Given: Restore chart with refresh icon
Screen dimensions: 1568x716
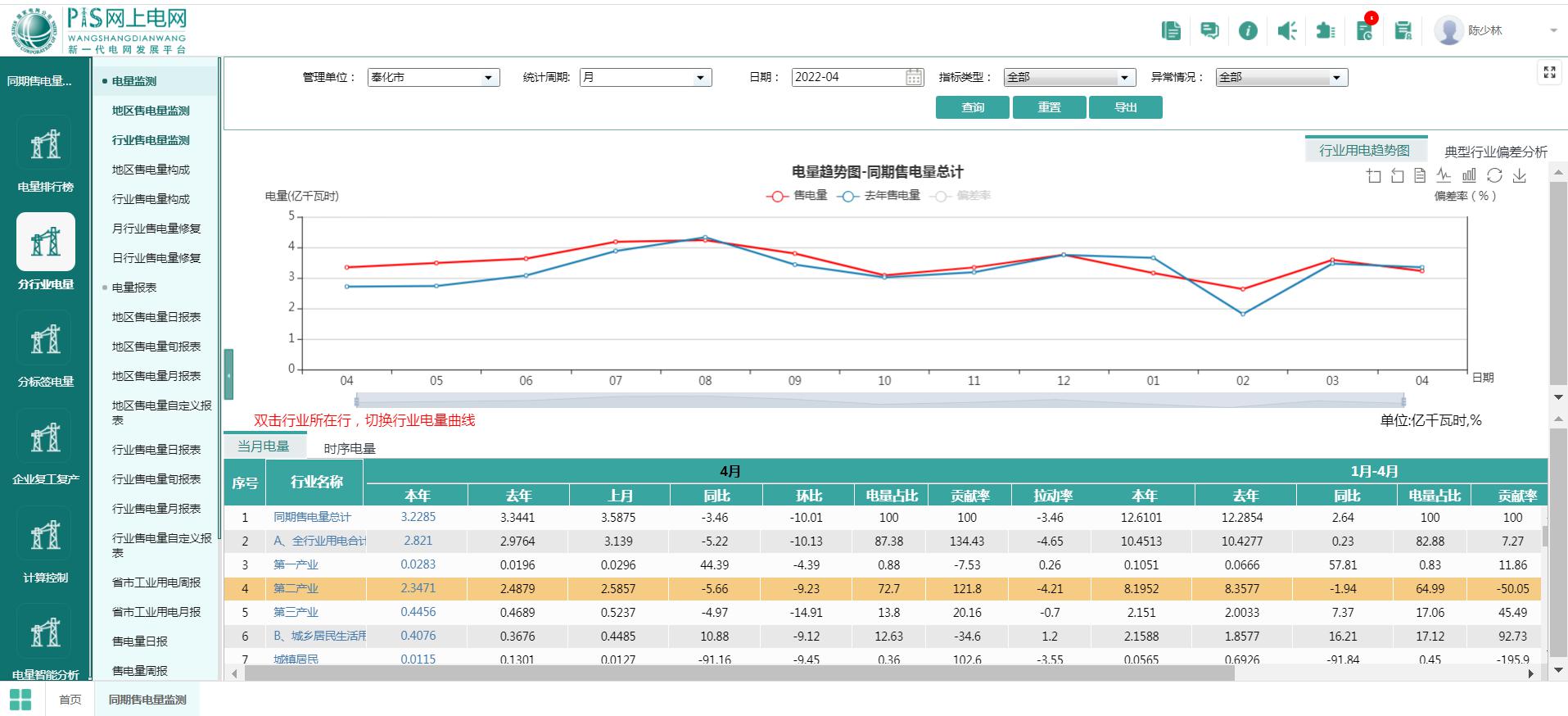Looking at the screenshot, I should click(x=1494, y=175).
